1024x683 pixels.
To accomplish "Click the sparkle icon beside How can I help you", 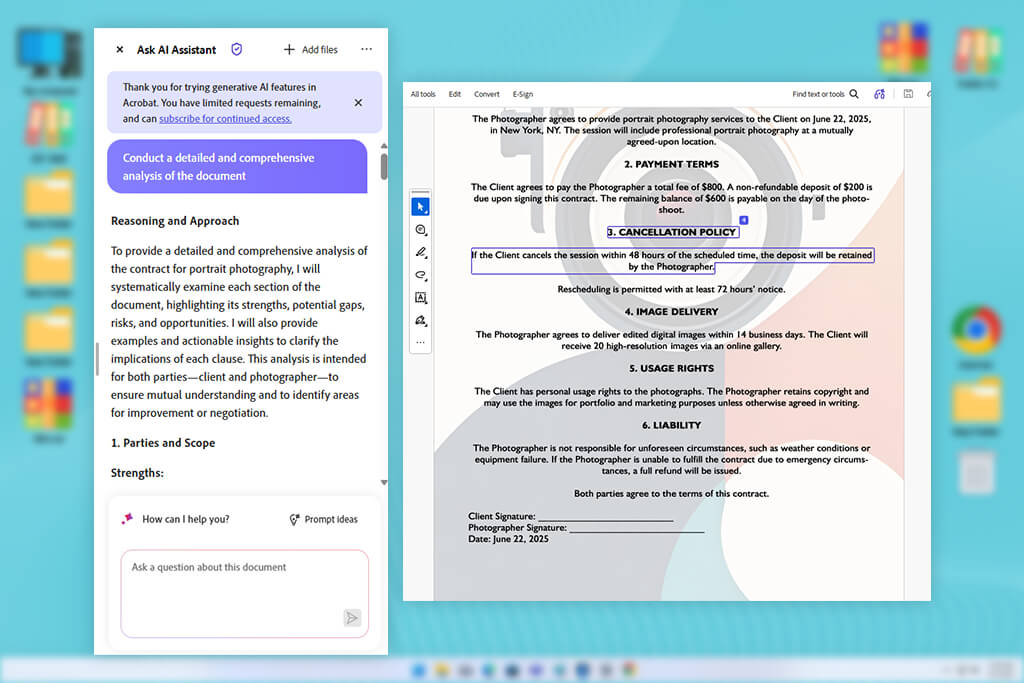I will 127,518.
